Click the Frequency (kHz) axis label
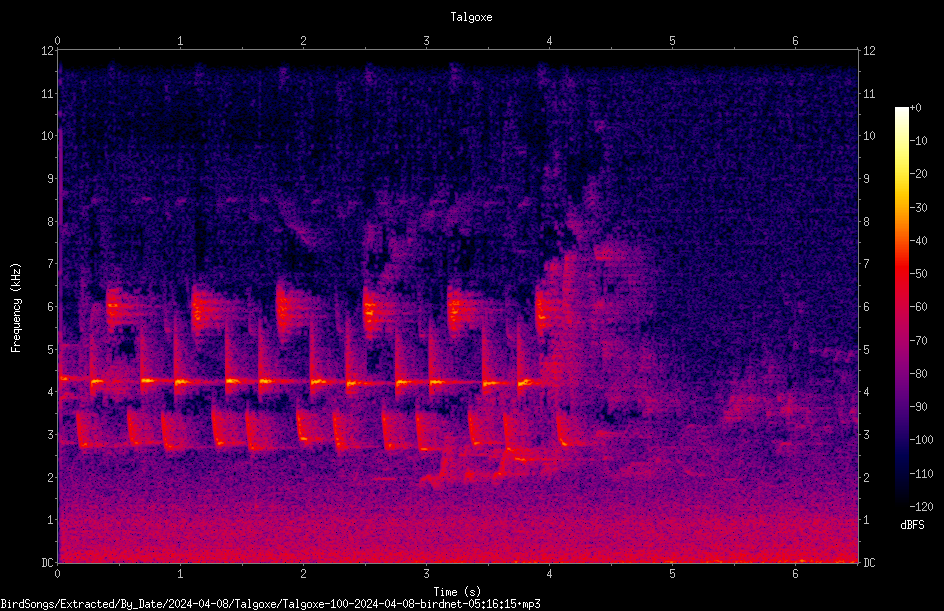Screen dimensions: 944x611 16,307
